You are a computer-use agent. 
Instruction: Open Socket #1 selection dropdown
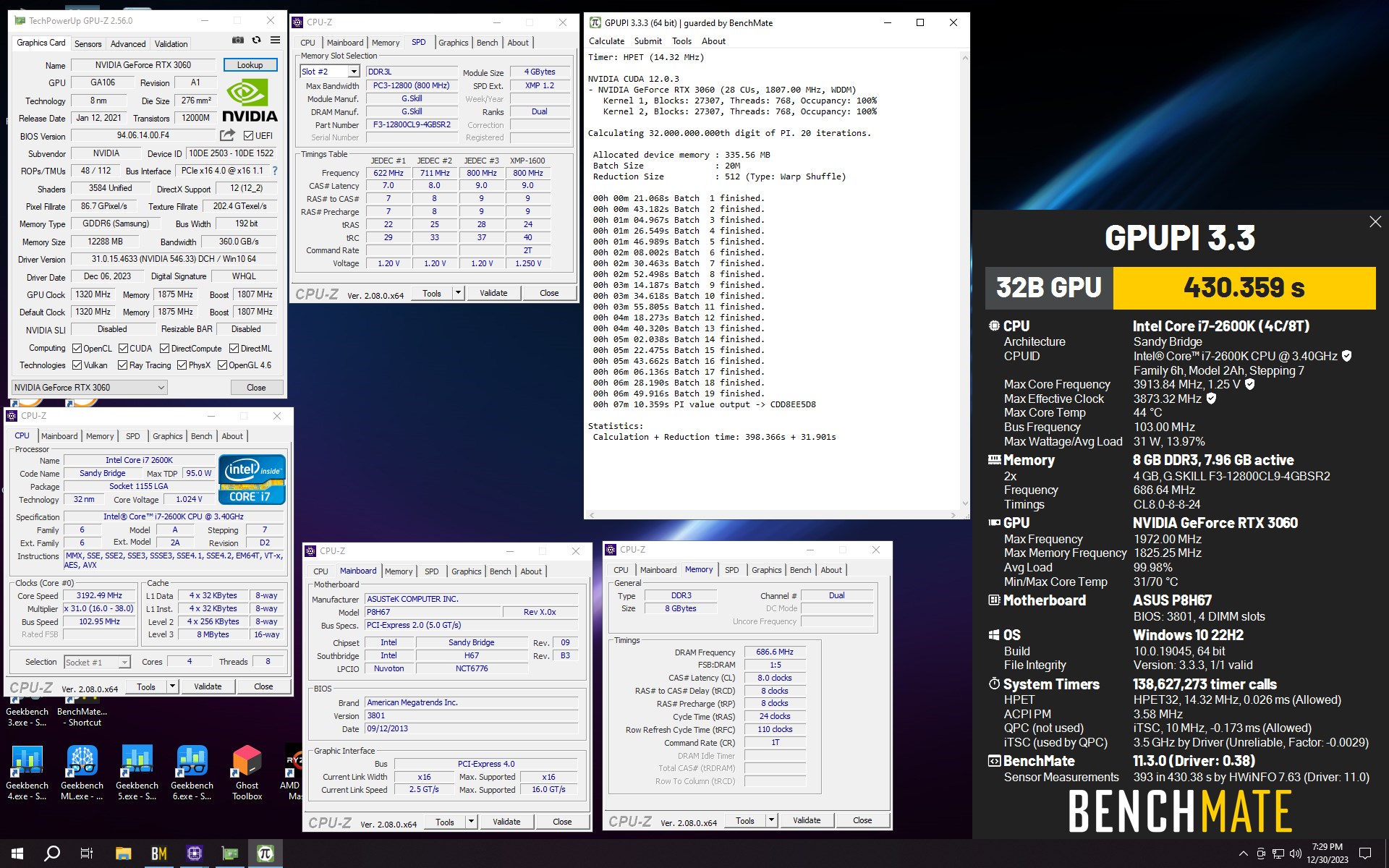97,662
